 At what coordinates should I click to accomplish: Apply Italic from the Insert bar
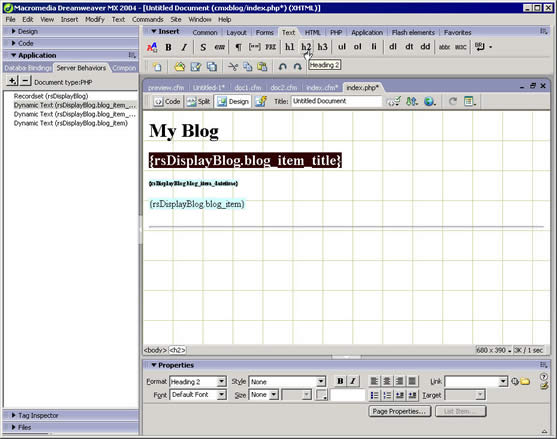coord(184,47)
